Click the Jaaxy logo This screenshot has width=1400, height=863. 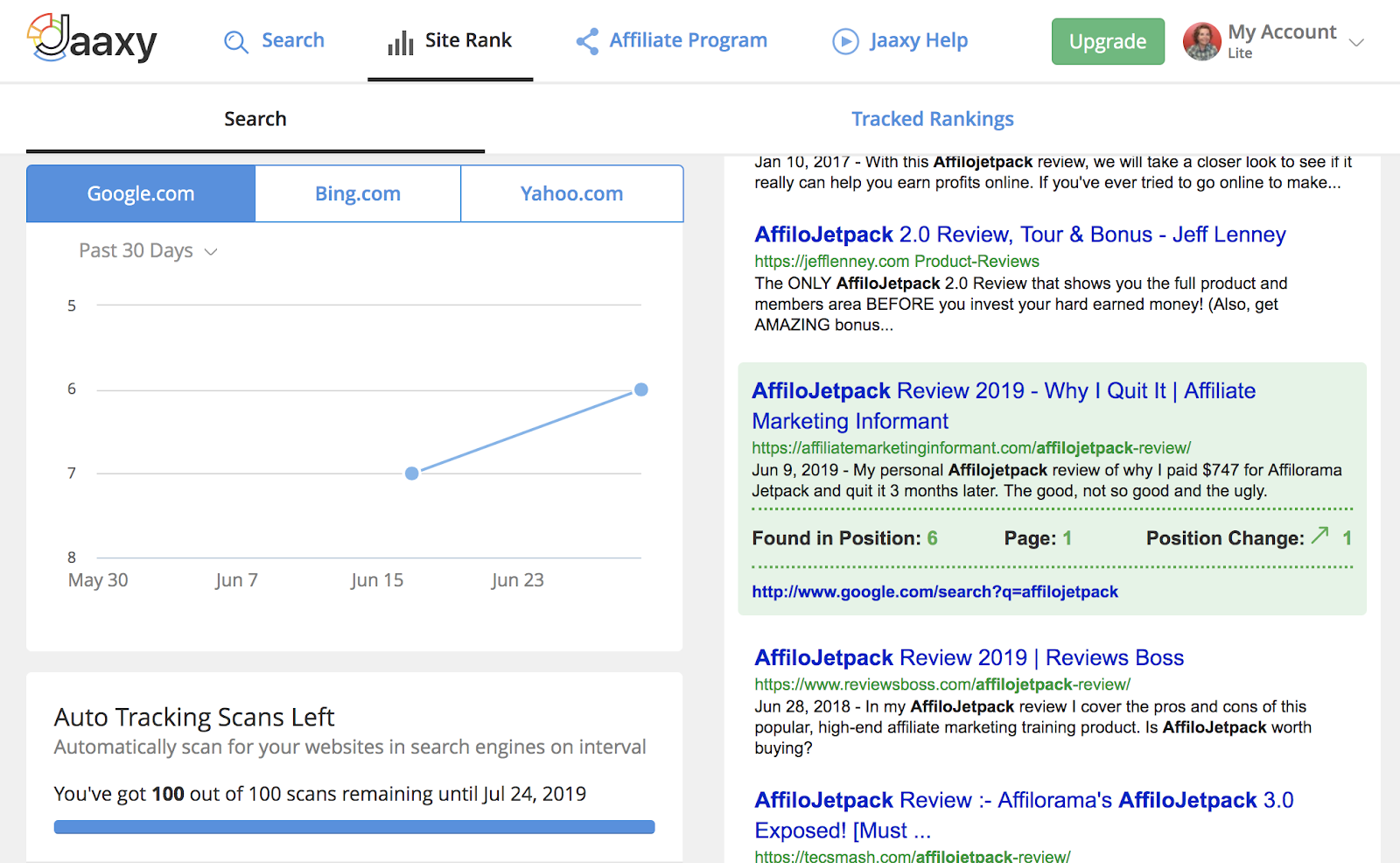coord(92,39)
